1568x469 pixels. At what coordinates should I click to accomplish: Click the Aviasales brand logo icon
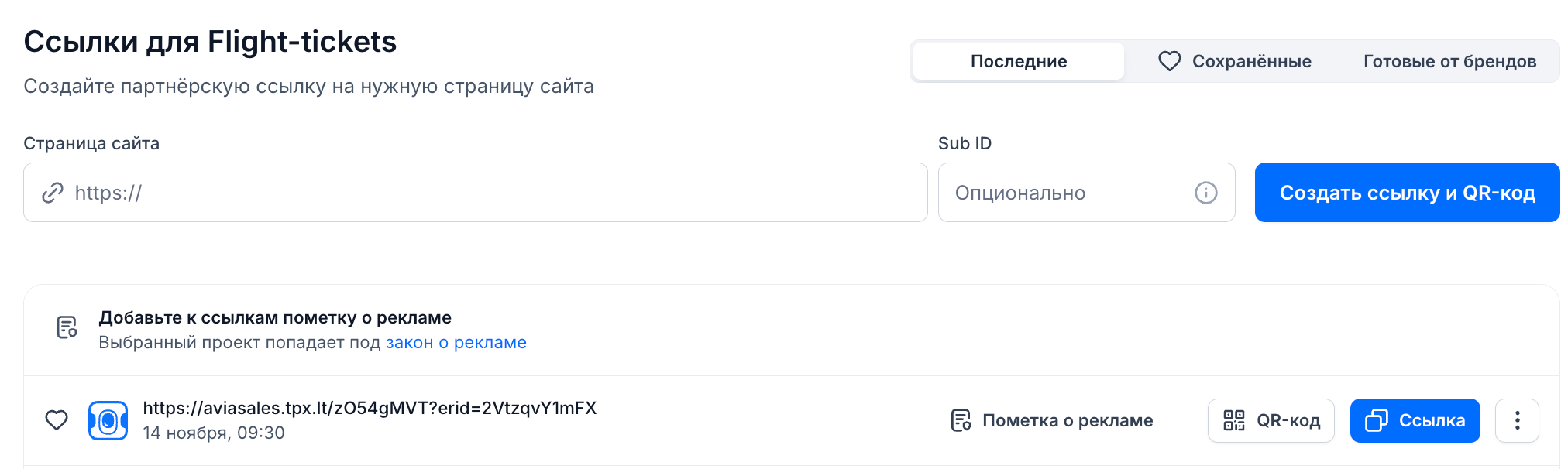pyautogui.click(x=108, y=420)
